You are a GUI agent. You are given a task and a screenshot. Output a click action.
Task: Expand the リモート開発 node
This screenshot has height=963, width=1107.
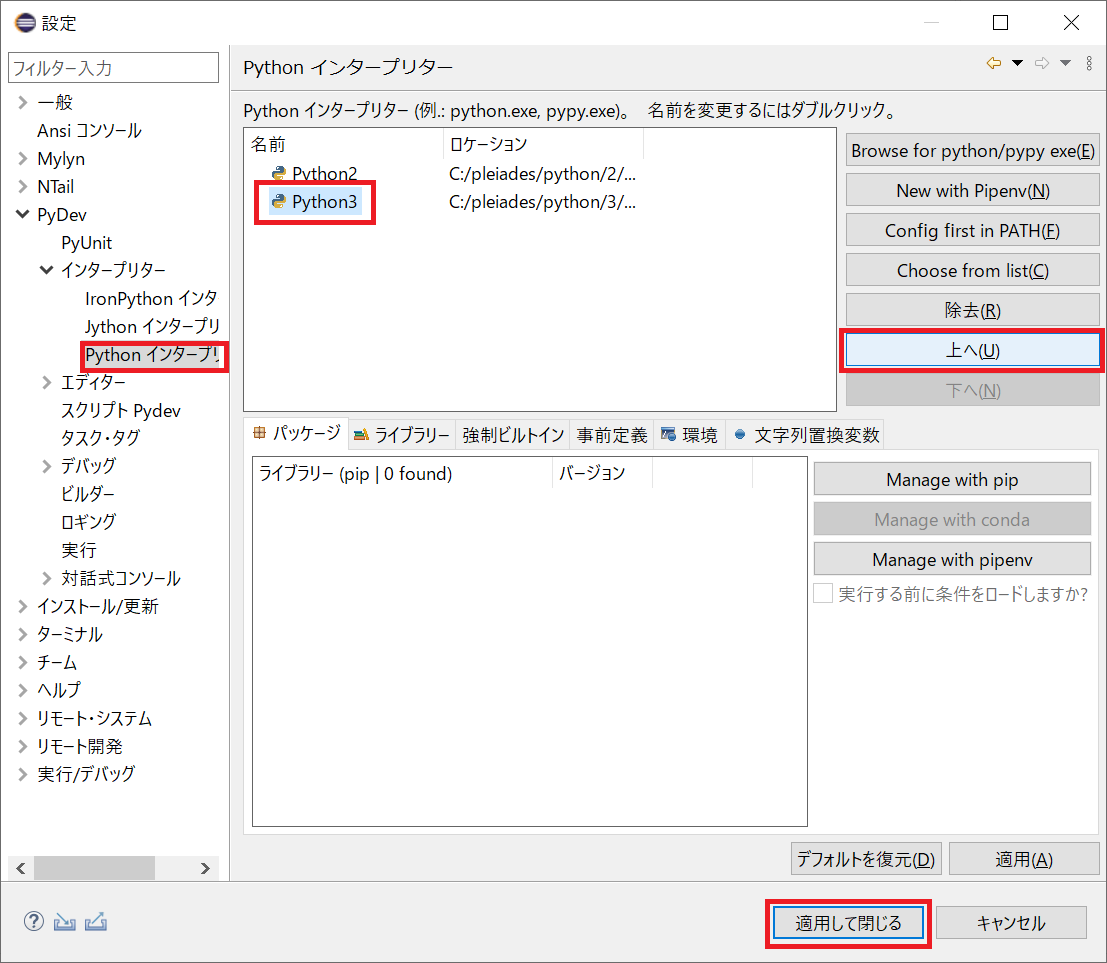(23, 746)
